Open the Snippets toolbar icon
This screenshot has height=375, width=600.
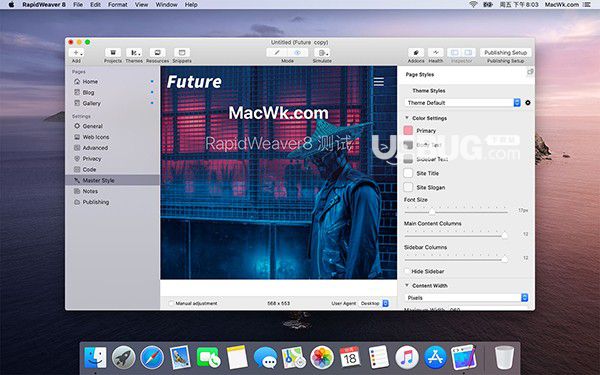182,52
